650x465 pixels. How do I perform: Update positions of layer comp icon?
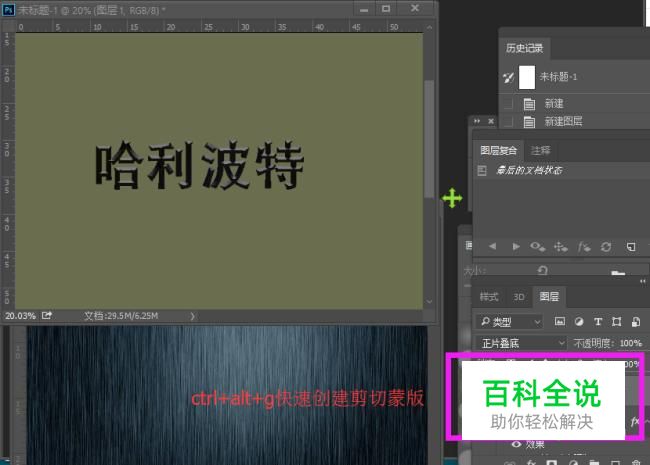(561, 247)
